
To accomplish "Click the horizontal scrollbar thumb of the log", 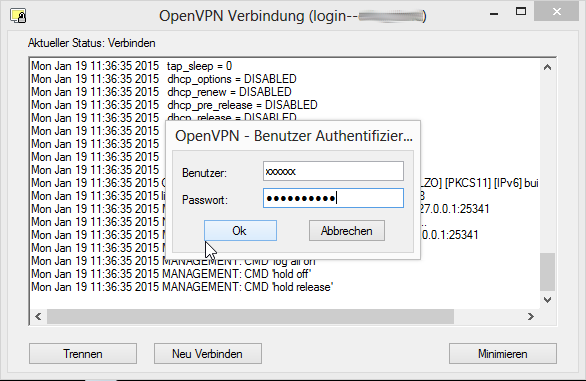I will tap(250, 317).
